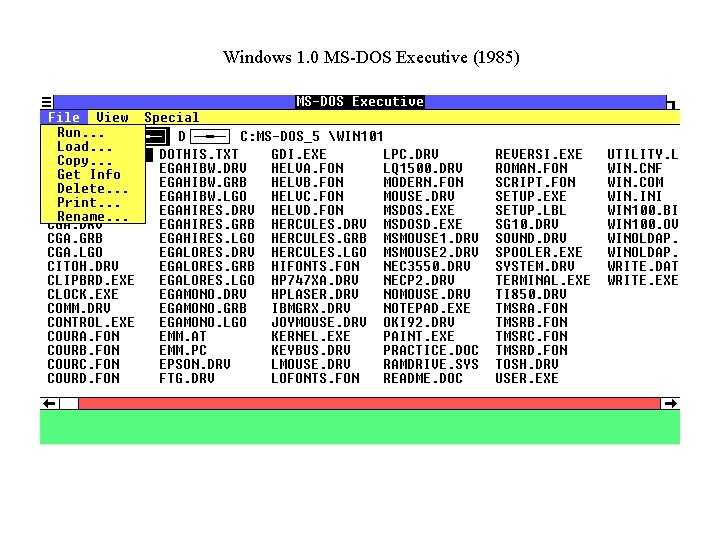
Task: Select the file CONTROL.EXE
Action: (91, 322)
